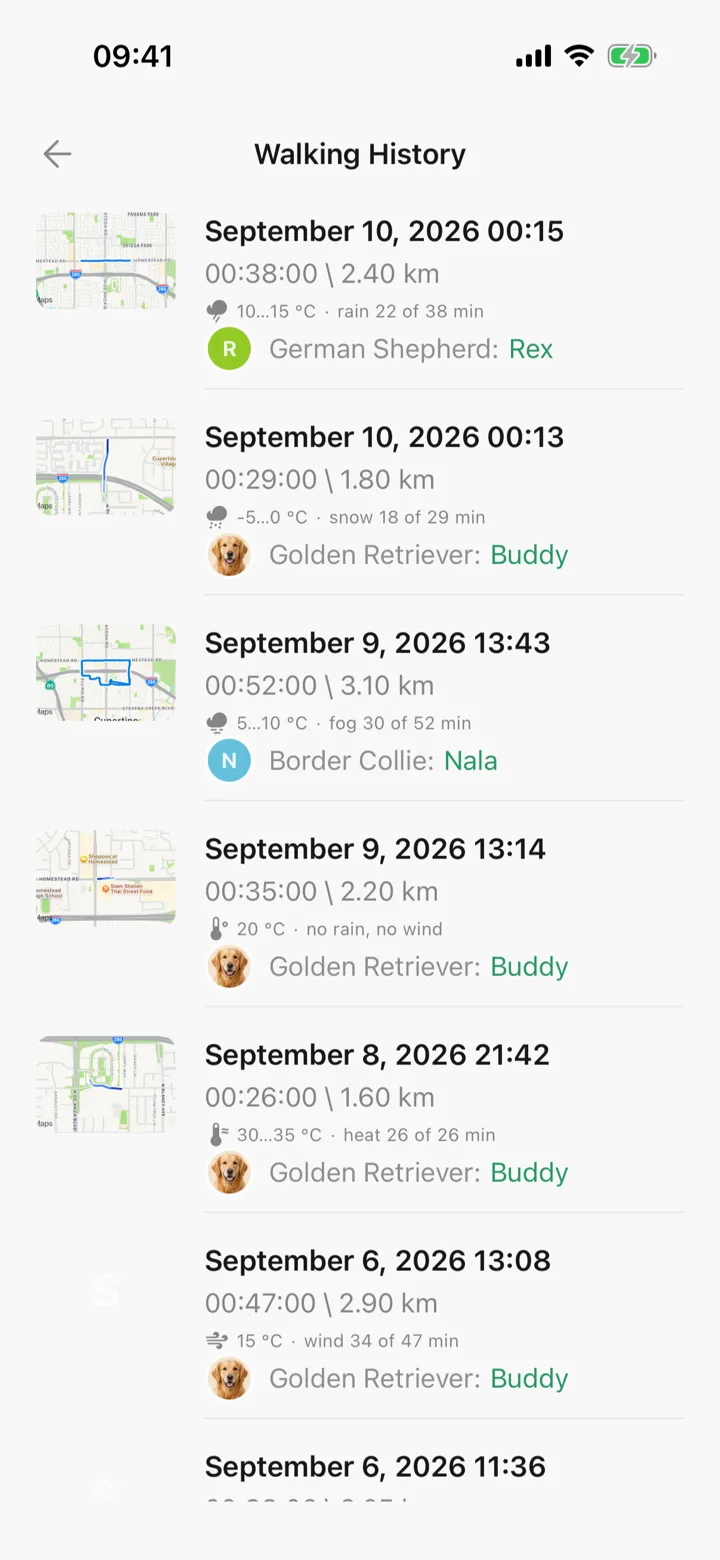Open the Rex dog name link
Viewport: 720px width, 1560px height.
tap(531, 349)
